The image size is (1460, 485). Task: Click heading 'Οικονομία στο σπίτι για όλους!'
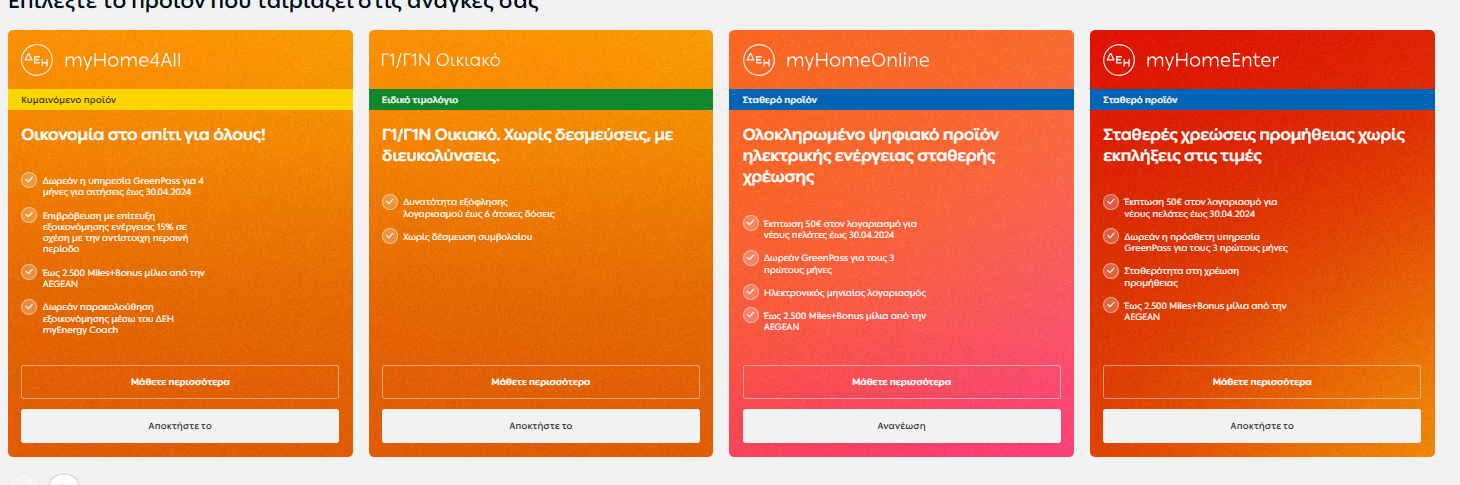(143, 134)
